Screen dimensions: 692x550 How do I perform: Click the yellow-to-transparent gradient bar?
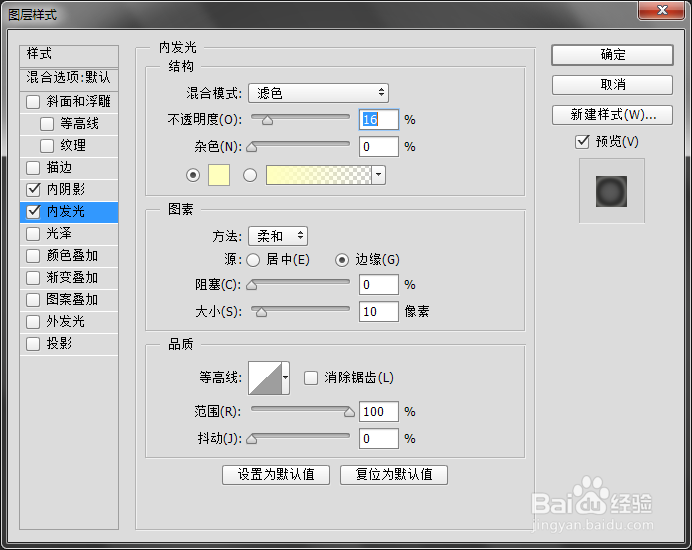[319, 175]
